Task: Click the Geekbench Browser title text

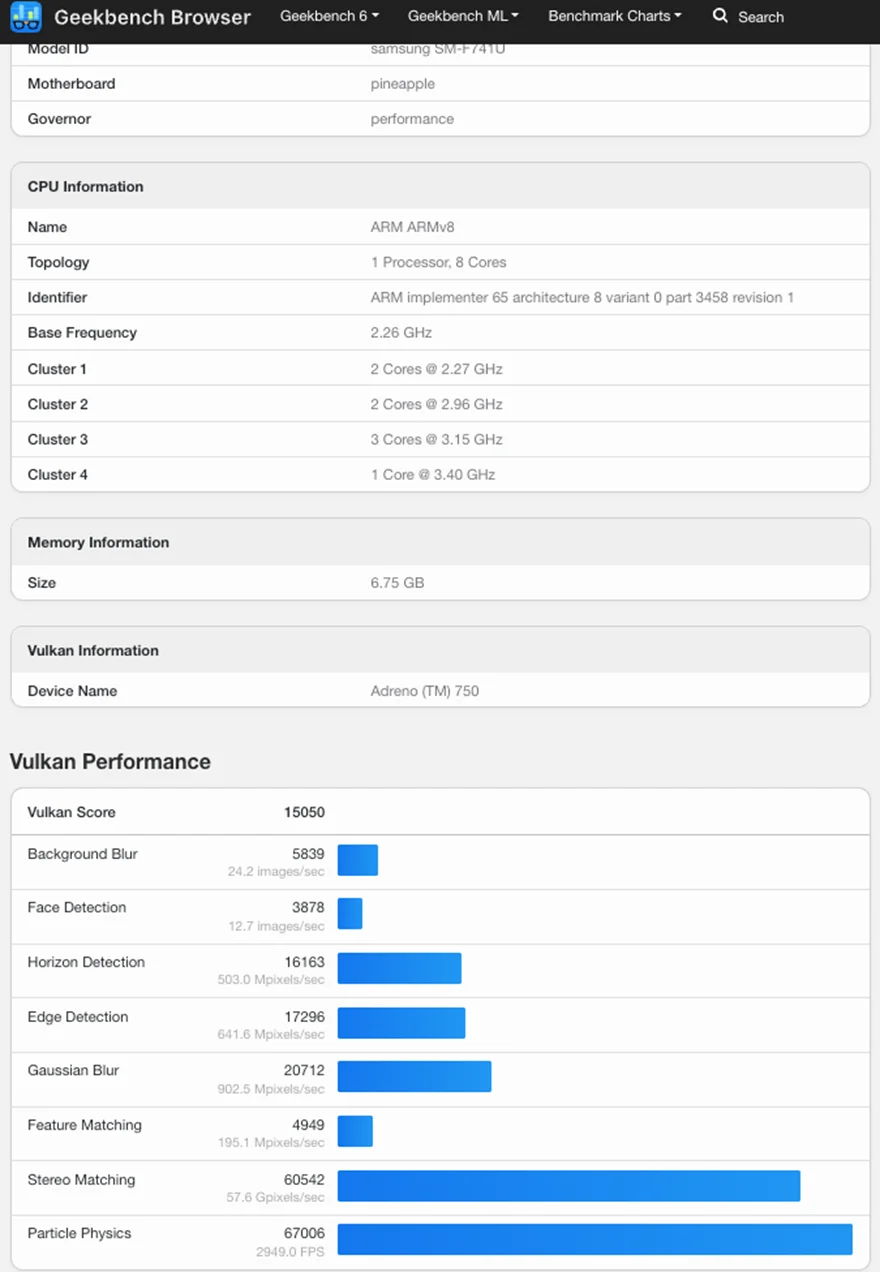Action: click(152, 17)
